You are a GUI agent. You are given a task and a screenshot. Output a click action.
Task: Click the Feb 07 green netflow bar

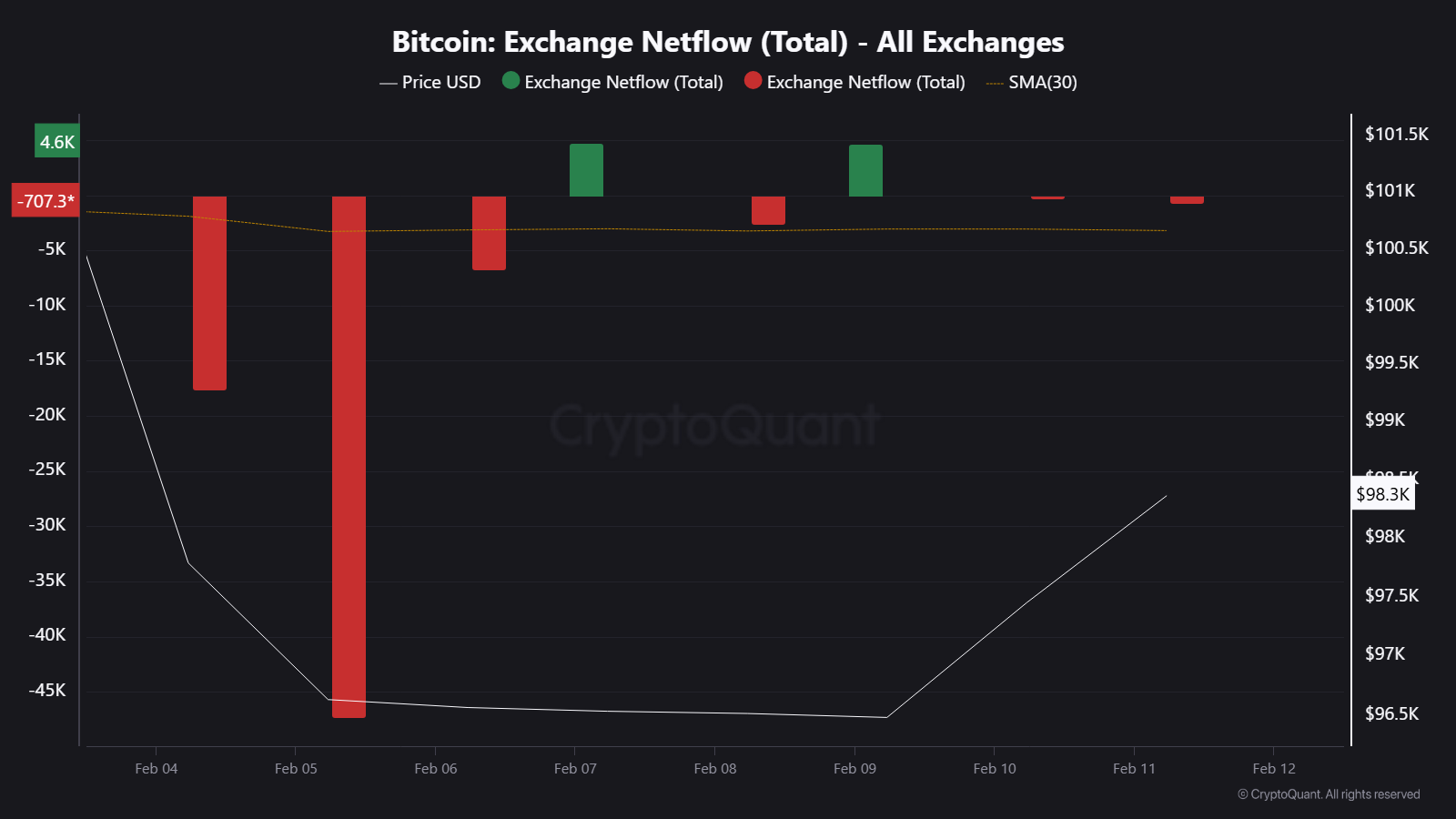586,170
